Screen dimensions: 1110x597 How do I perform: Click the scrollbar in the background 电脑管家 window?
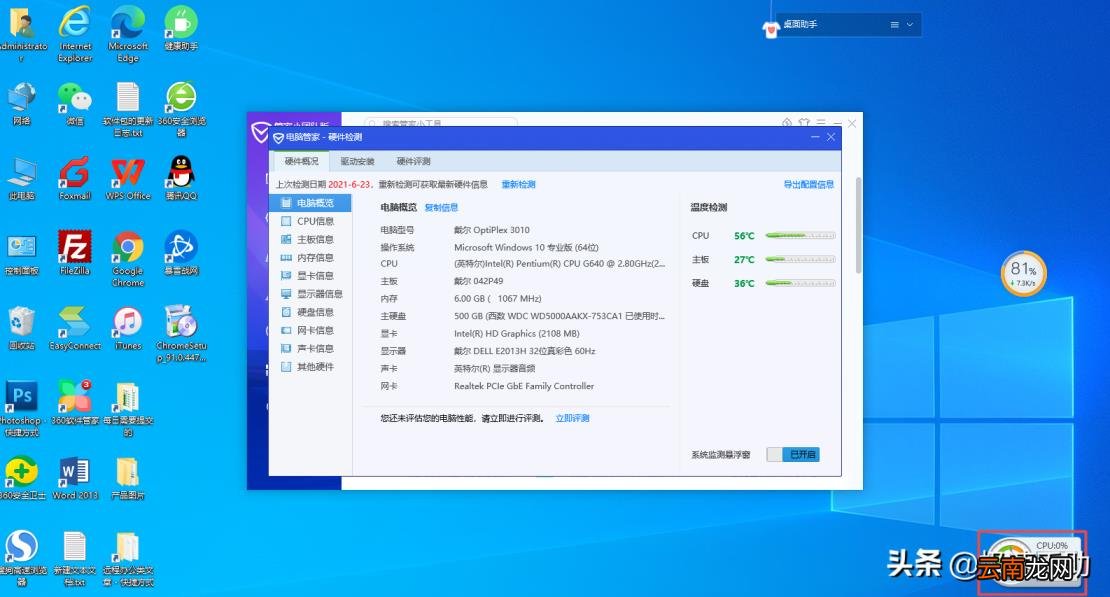[858, 225]
